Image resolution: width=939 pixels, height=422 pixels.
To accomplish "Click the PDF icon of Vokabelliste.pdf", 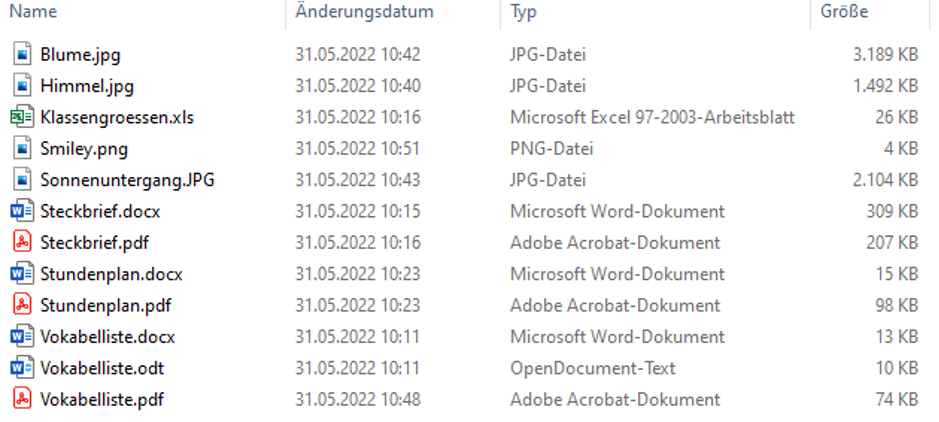I will [22, 400].
